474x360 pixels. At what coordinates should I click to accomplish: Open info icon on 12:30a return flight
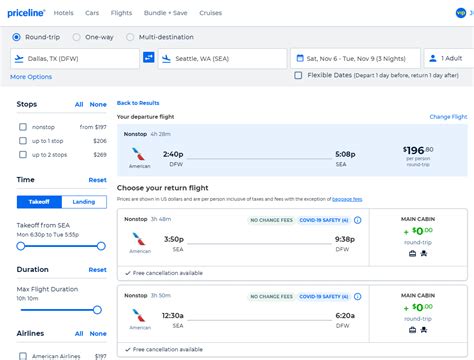(x=358, y=296)
